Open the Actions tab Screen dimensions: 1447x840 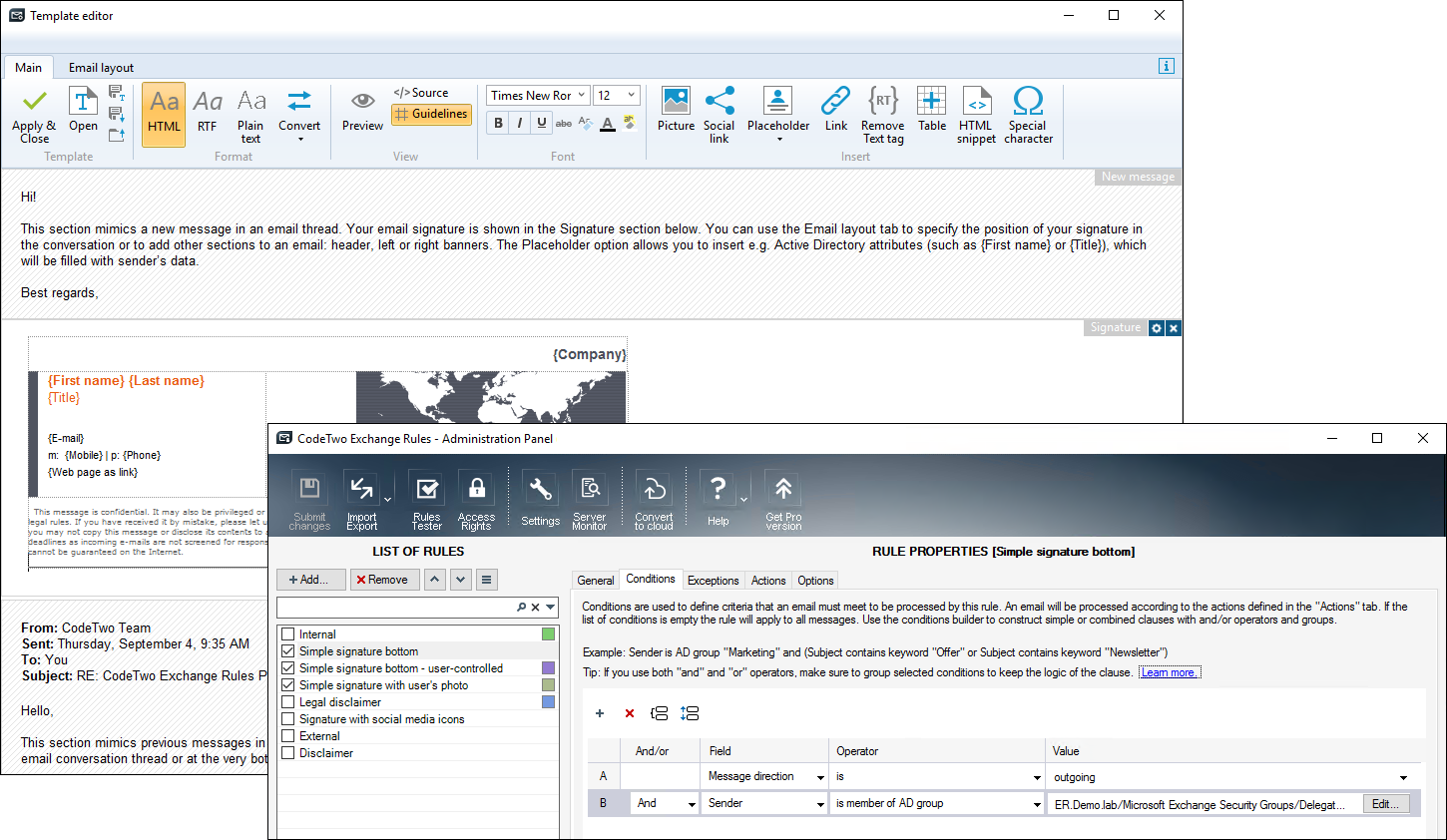(x=768, y=581)
